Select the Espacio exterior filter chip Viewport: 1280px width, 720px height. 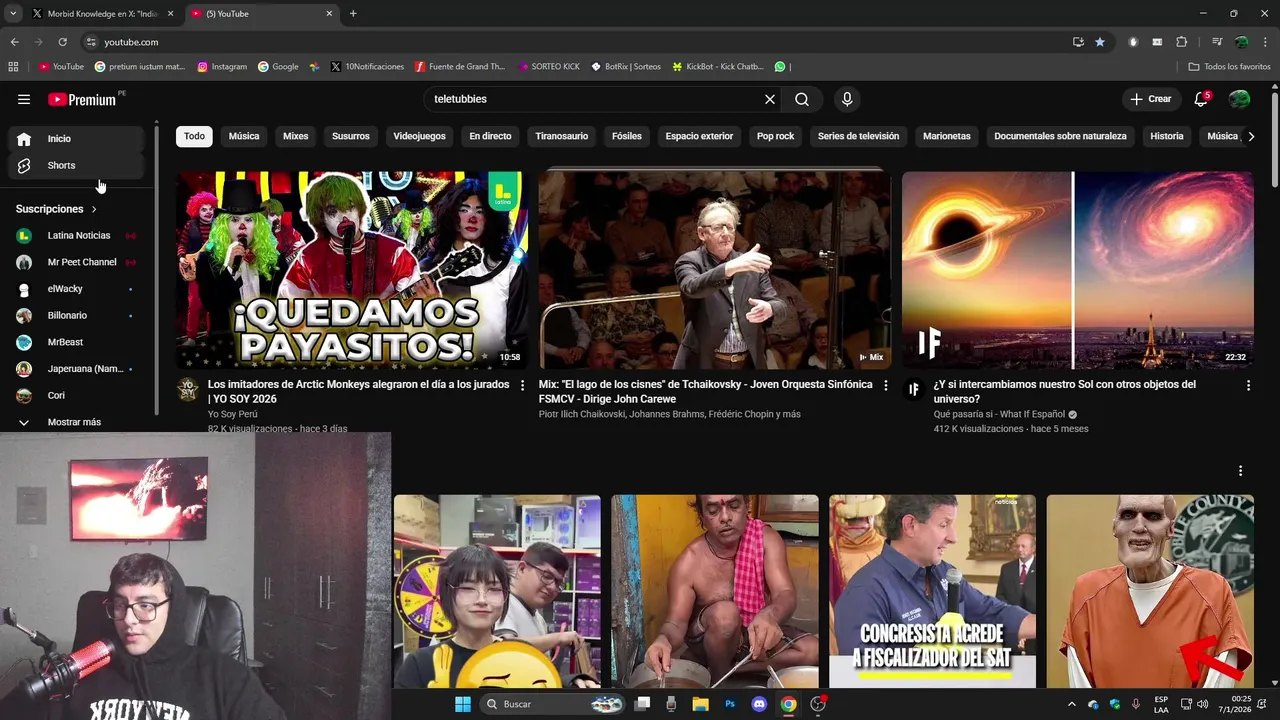pyautogui.click(x=699, y=136)
